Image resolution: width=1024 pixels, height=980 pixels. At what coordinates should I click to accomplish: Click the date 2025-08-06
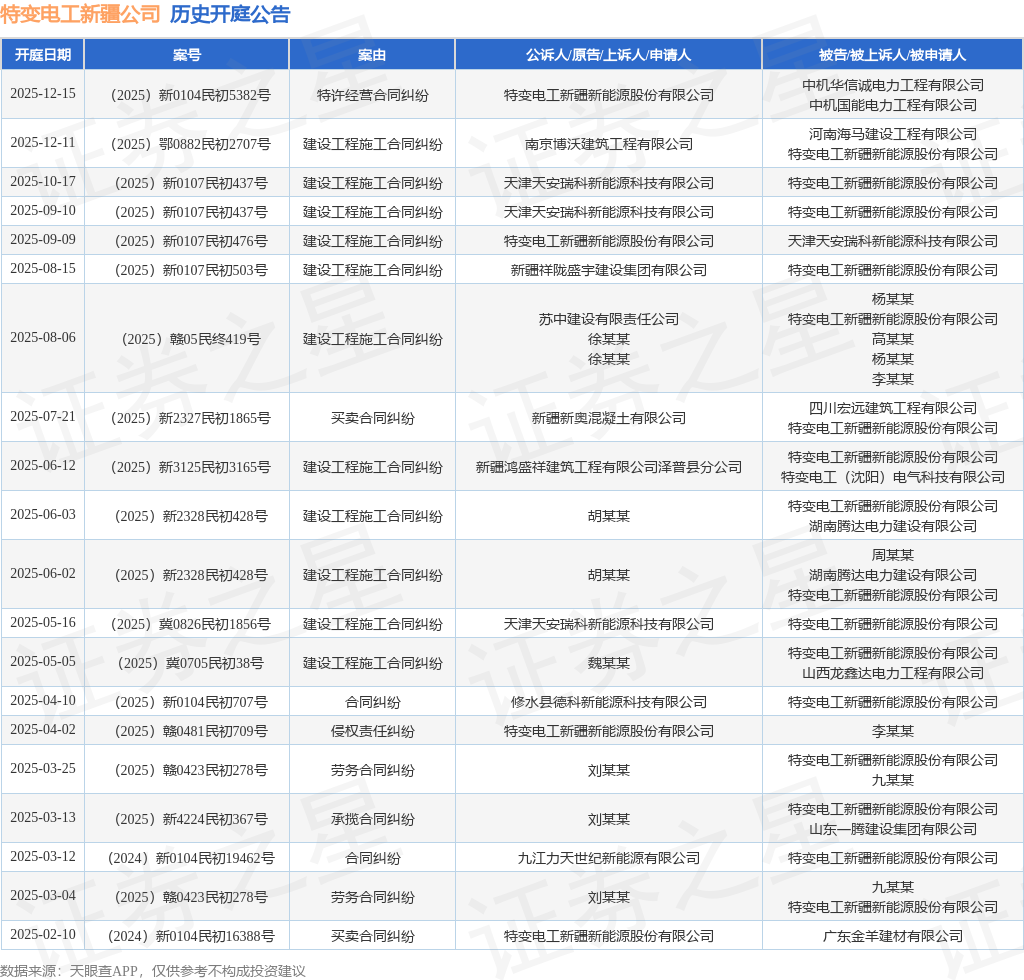[43, 338]
